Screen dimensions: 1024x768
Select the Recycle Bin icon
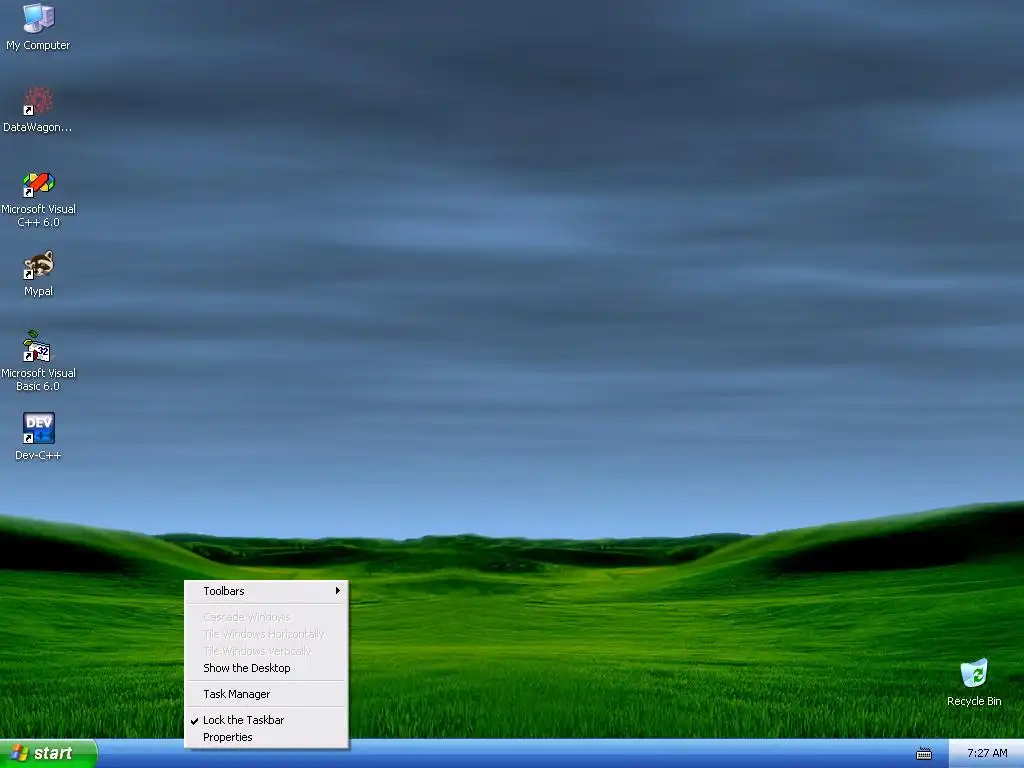tap(974, 673)
